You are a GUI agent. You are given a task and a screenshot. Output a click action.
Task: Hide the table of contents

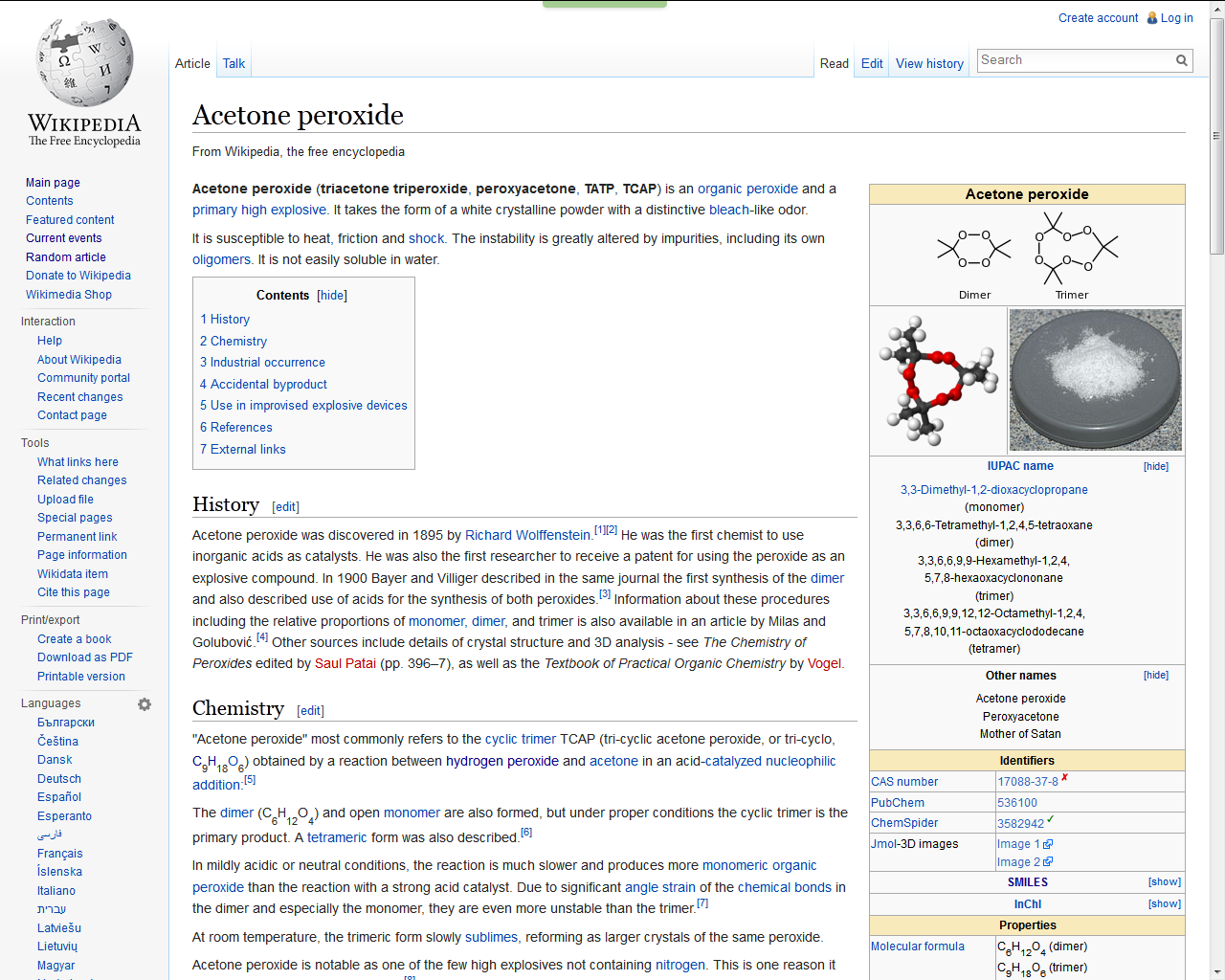[x=332, y=296]
